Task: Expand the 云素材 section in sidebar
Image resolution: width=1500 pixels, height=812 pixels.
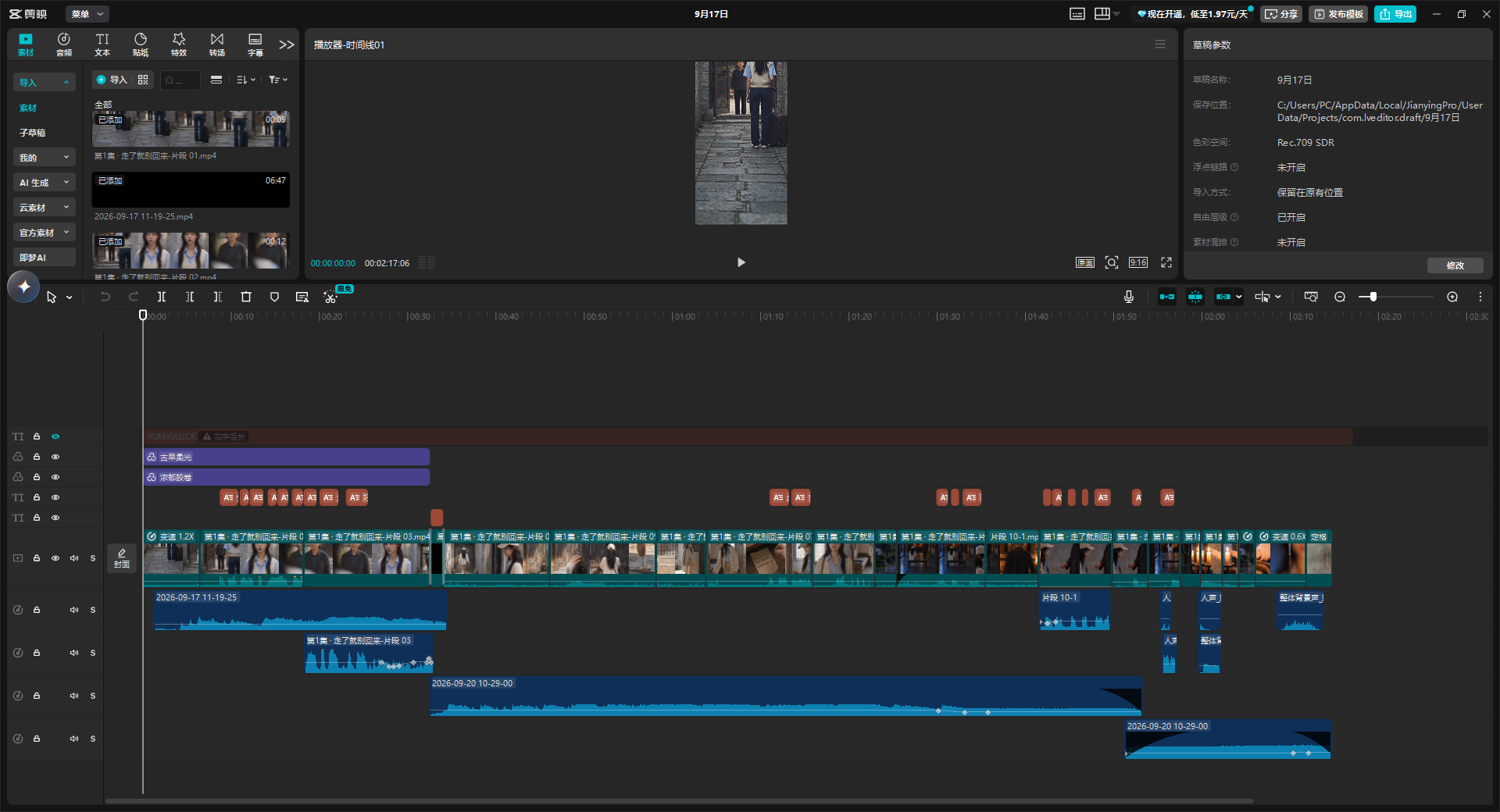Action: pos(44,208)
